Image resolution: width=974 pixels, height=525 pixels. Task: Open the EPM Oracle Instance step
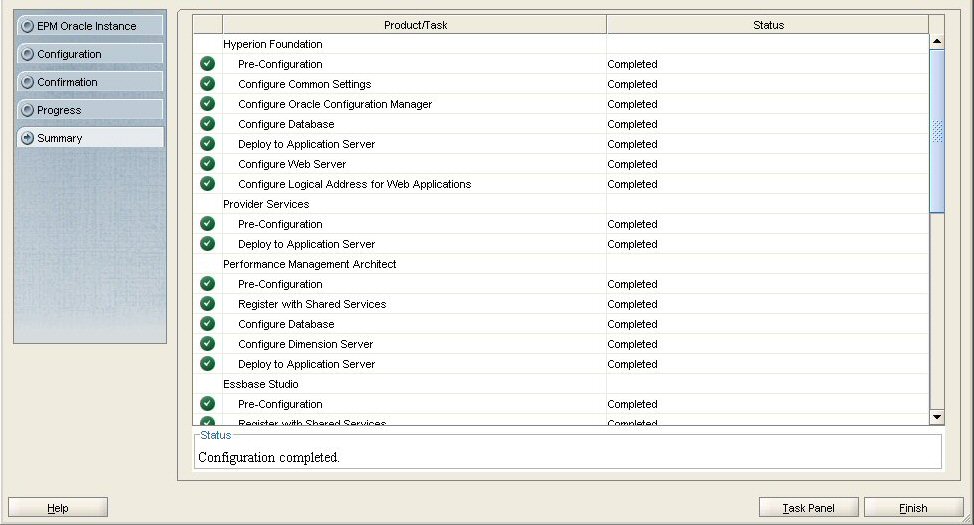pyautogui.click(x=90, y=26)
